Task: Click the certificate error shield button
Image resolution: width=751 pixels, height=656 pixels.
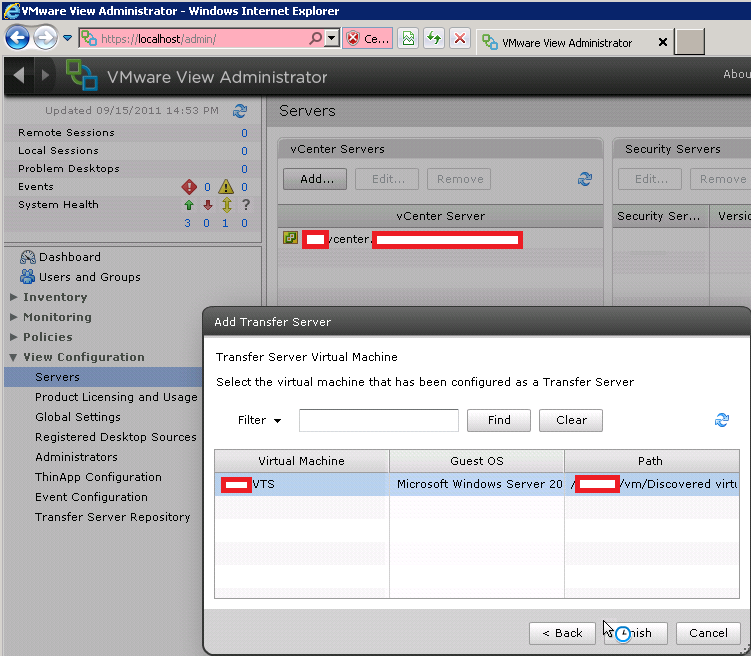Action: pos(367,38)
